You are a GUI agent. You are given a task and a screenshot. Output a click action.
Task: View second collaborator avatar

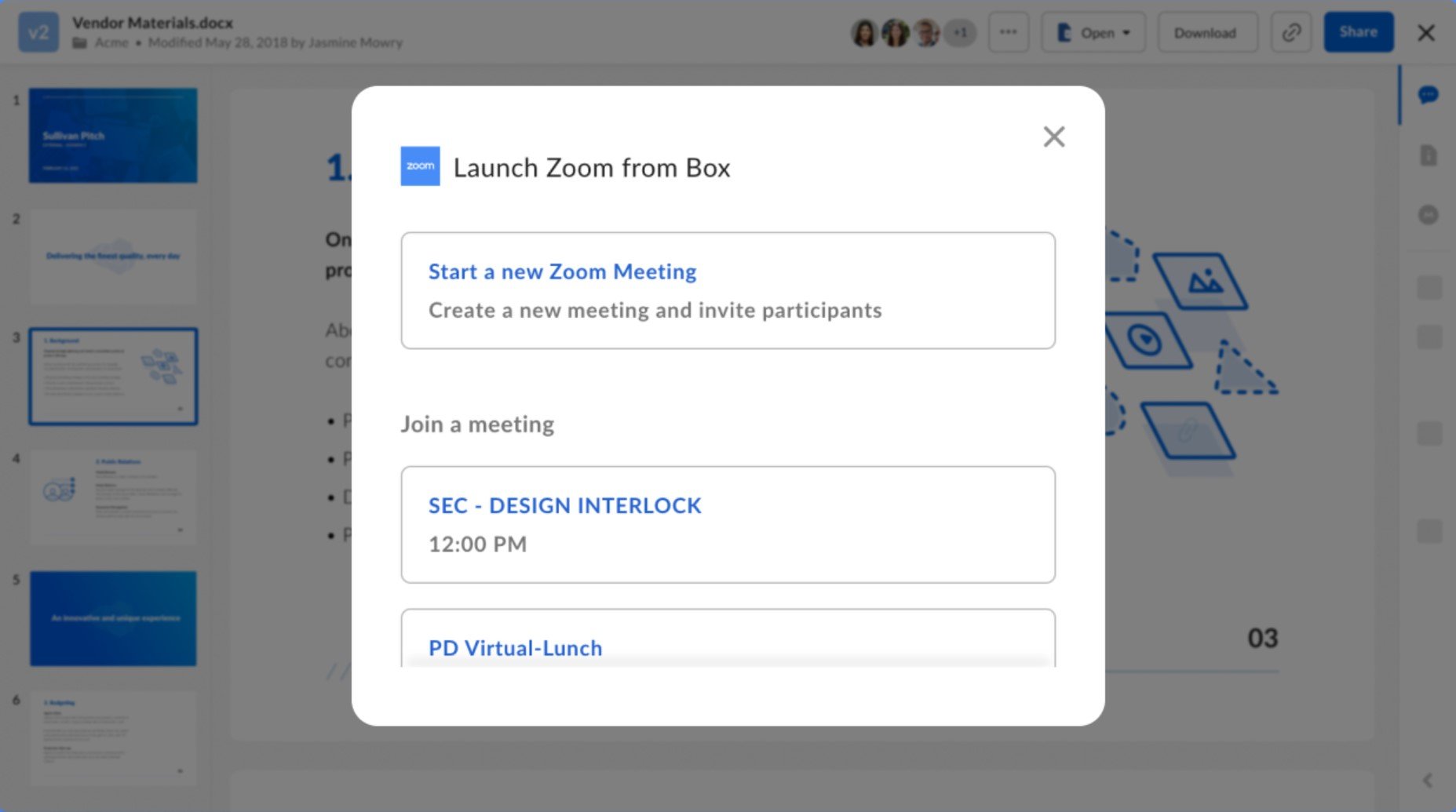896,32
